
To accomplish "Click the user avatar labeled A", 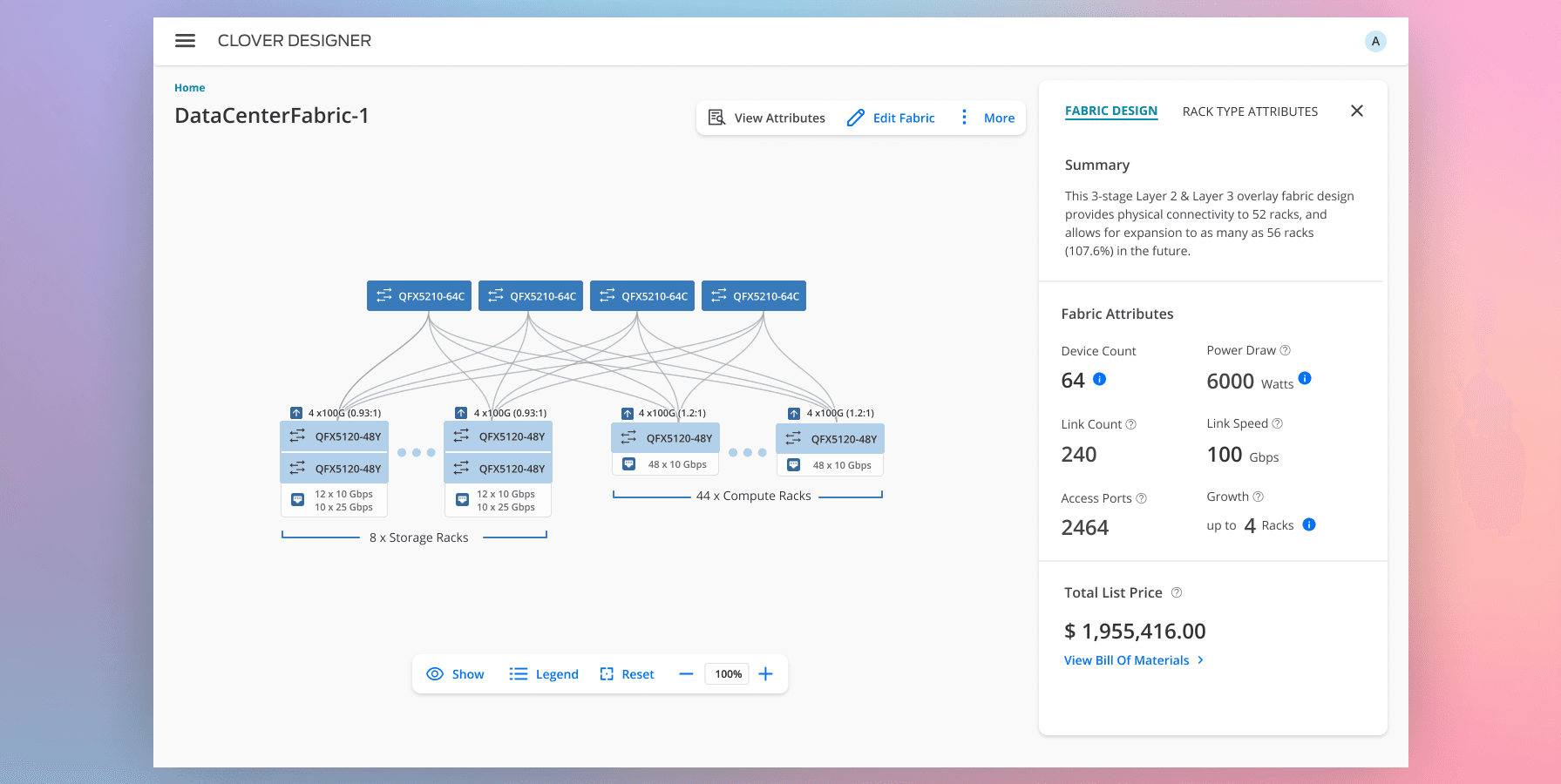I will 1375,41.
